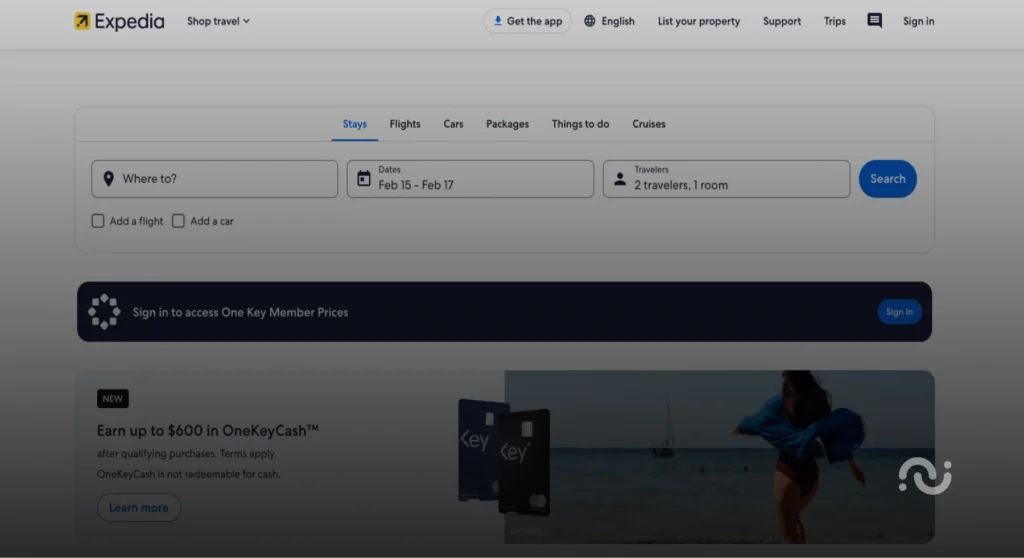The height and width of the screenshot is (558, 1024).
Task: Click Sign in on One Key banner
Action: [x=899, y=312]
